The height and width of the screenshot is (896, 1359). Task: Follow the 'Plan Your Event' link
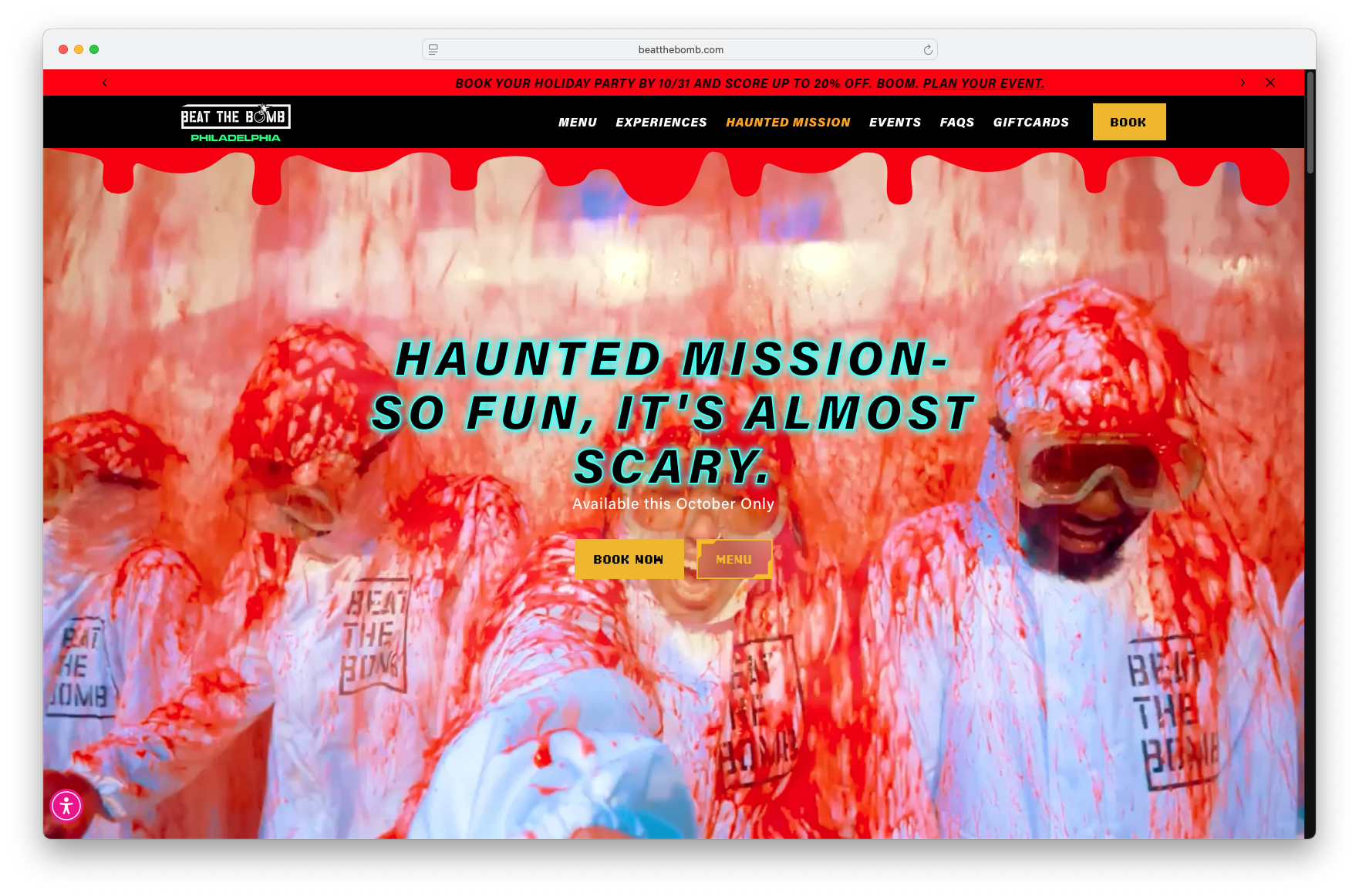coord(983,83)
